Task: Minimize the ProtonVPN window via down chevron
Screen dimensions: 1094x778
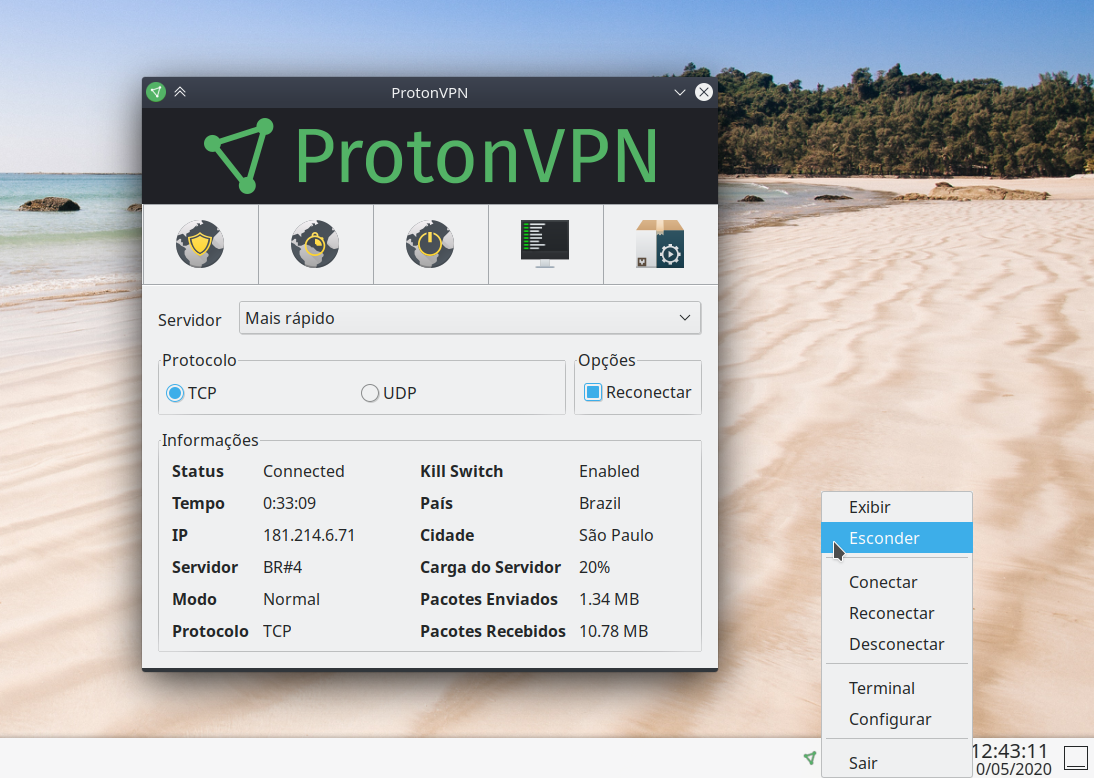Action: click(680, 92)
